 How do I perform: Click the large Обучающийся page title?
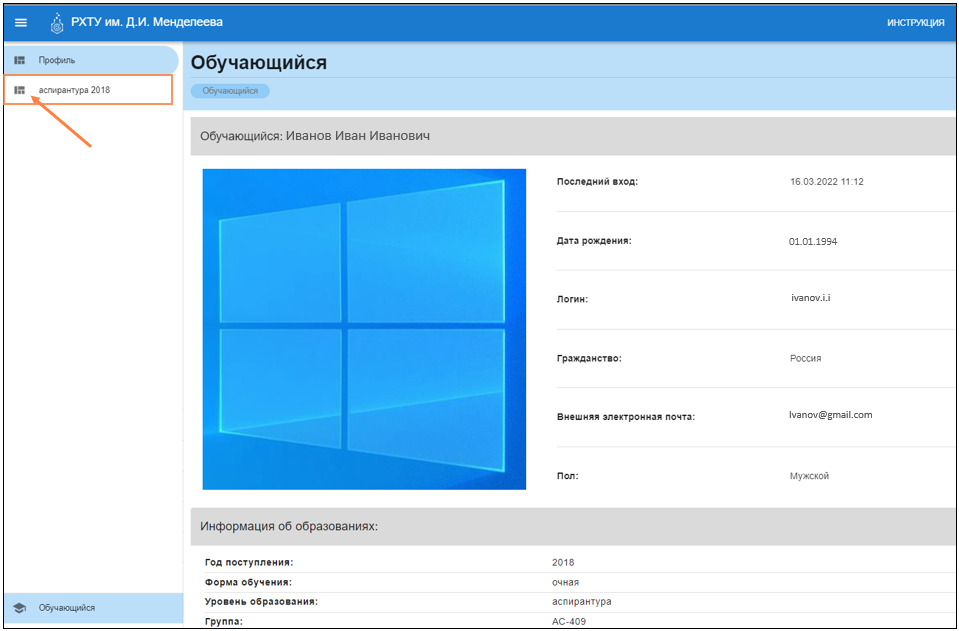click(259, 63)
